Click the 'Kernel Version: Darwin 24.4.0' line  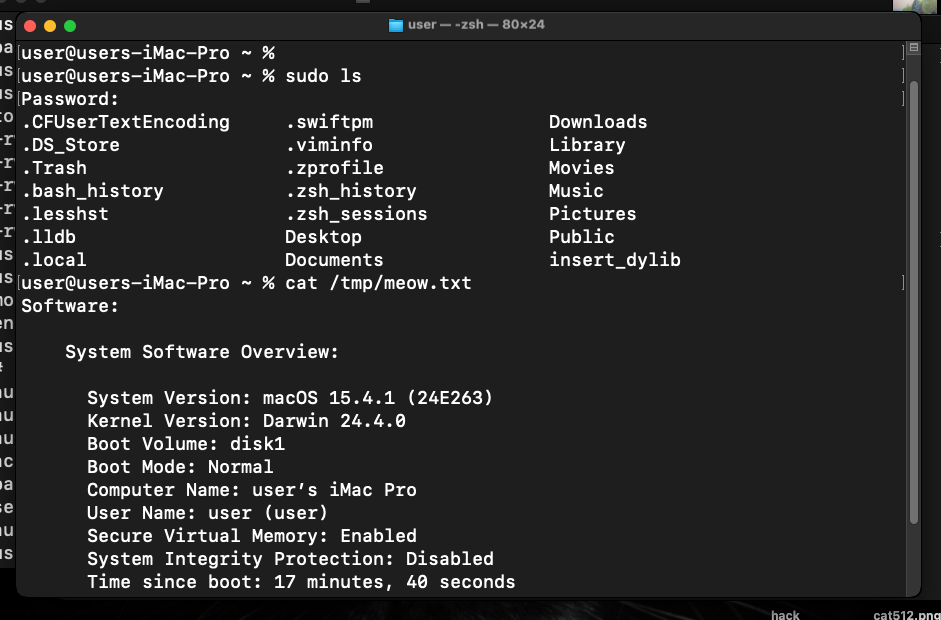pos(246,421)
